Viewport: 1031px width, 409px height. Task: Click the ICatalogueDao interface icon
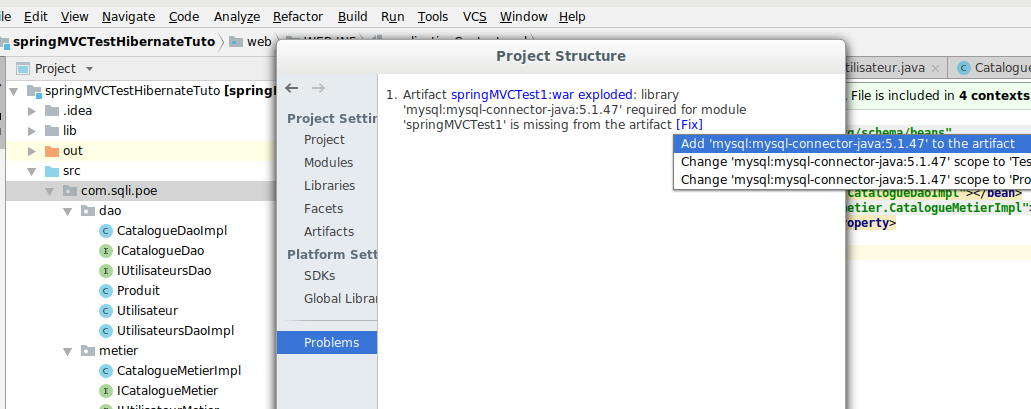coord(107,251)
